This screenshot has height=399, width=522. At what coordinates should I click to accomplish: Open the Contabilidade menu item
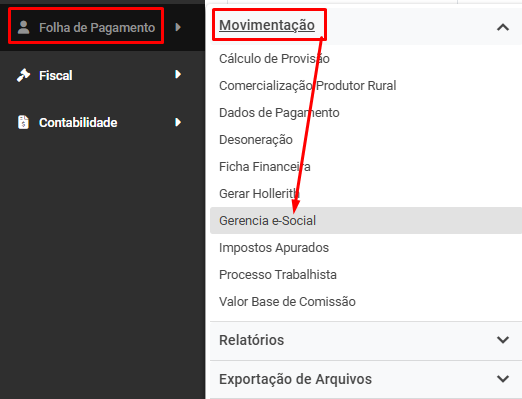[x=78, y=123]
